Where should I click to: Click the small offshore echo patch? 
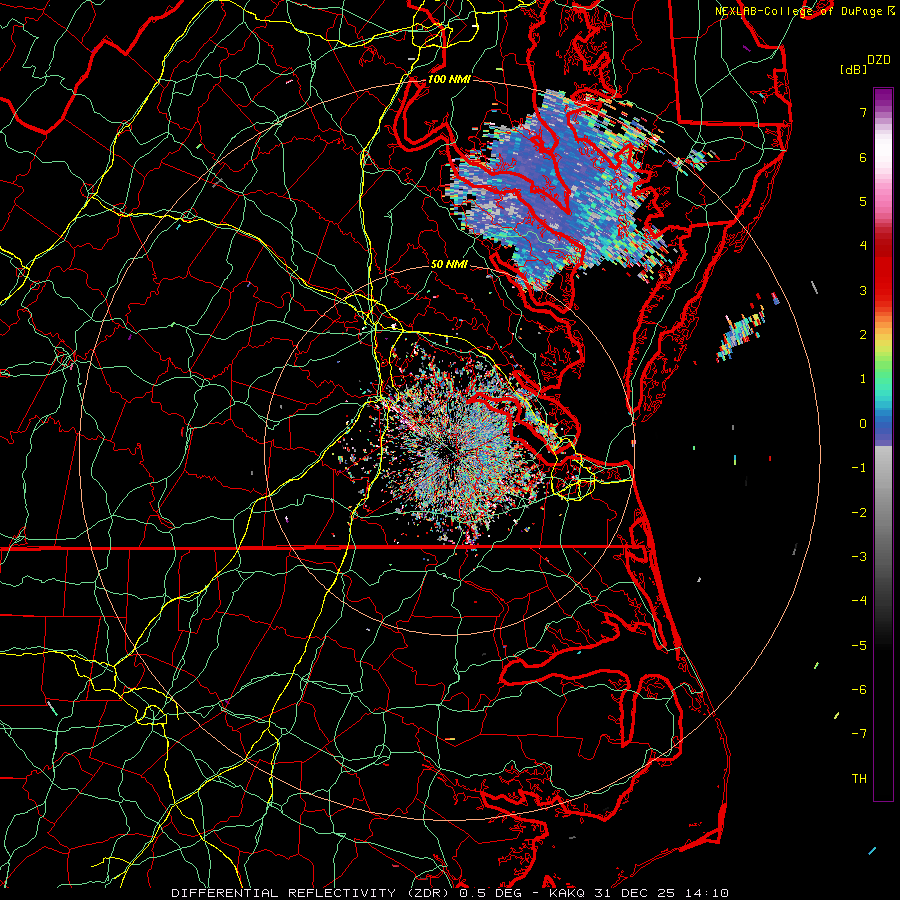[743, 330]
